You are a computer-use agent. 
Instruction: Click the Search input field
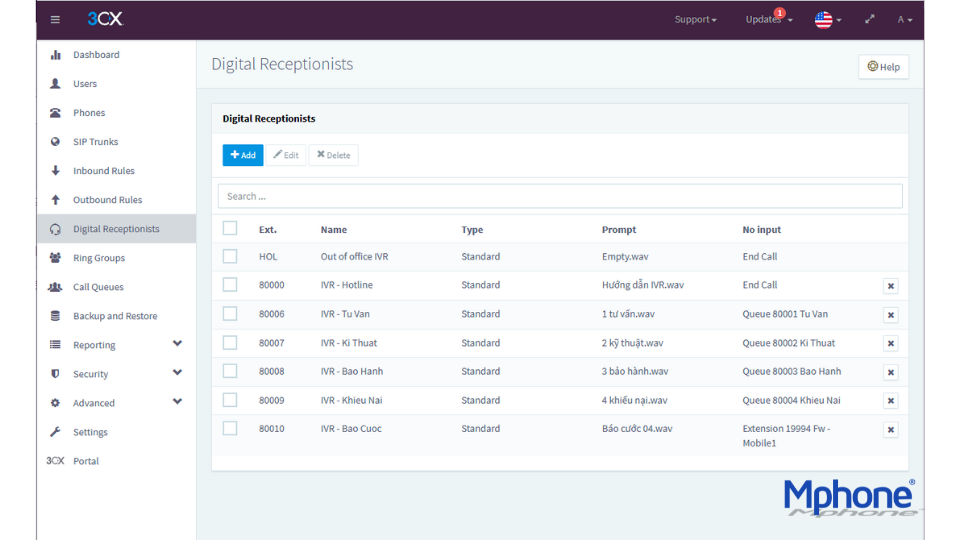(x=560, y=196)
